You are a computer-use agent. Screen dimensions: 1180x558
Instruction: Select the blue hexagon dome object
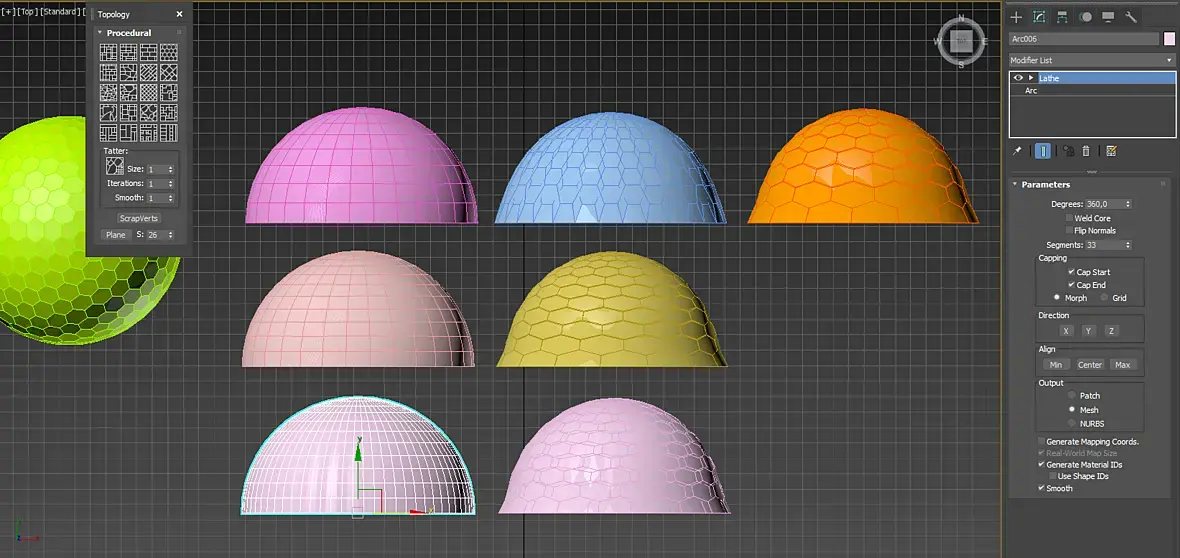click(x=610, y=169)
